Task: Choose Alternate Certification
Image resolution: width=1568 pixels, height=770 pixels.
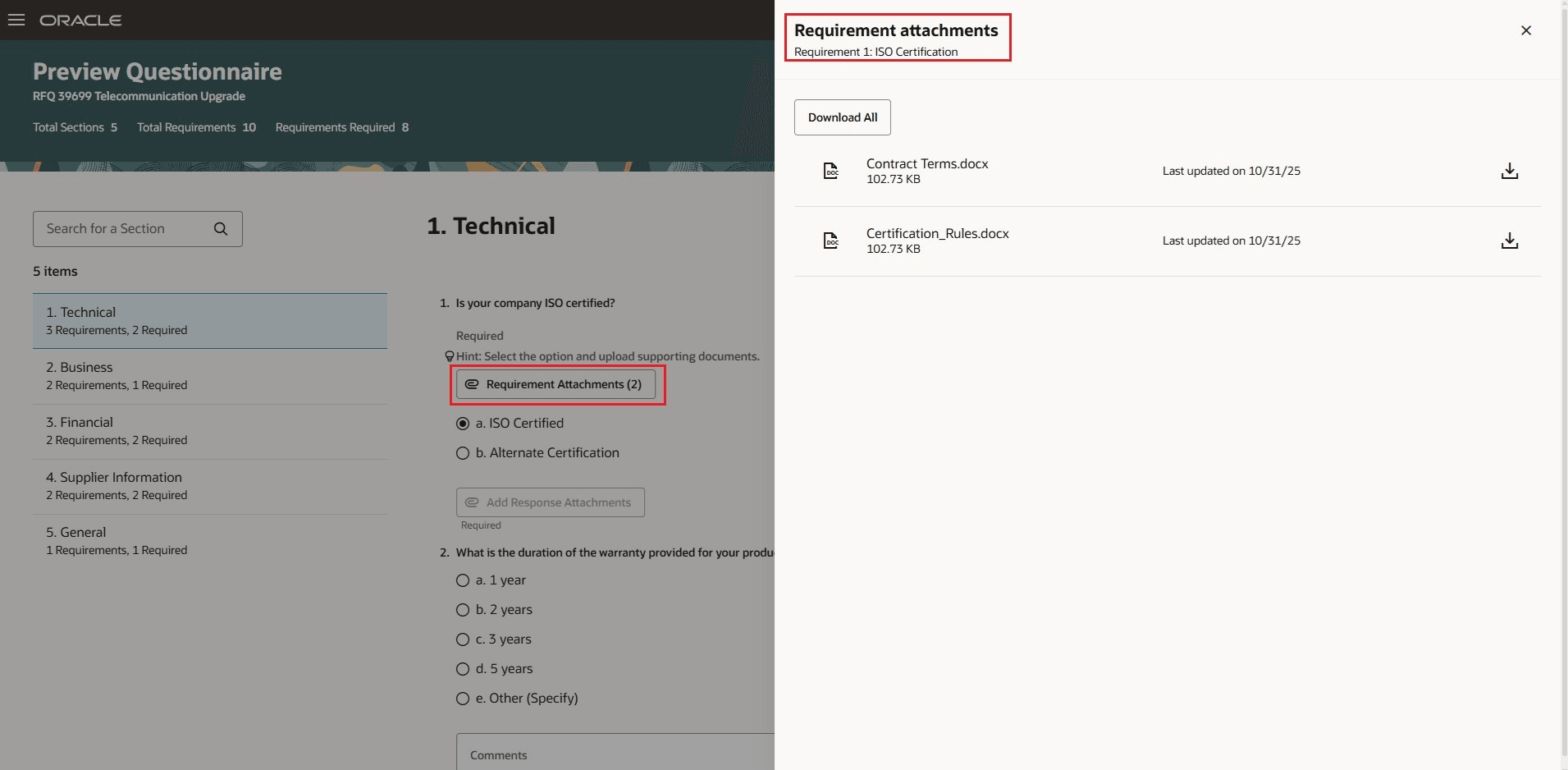Action: click(462, 452)
